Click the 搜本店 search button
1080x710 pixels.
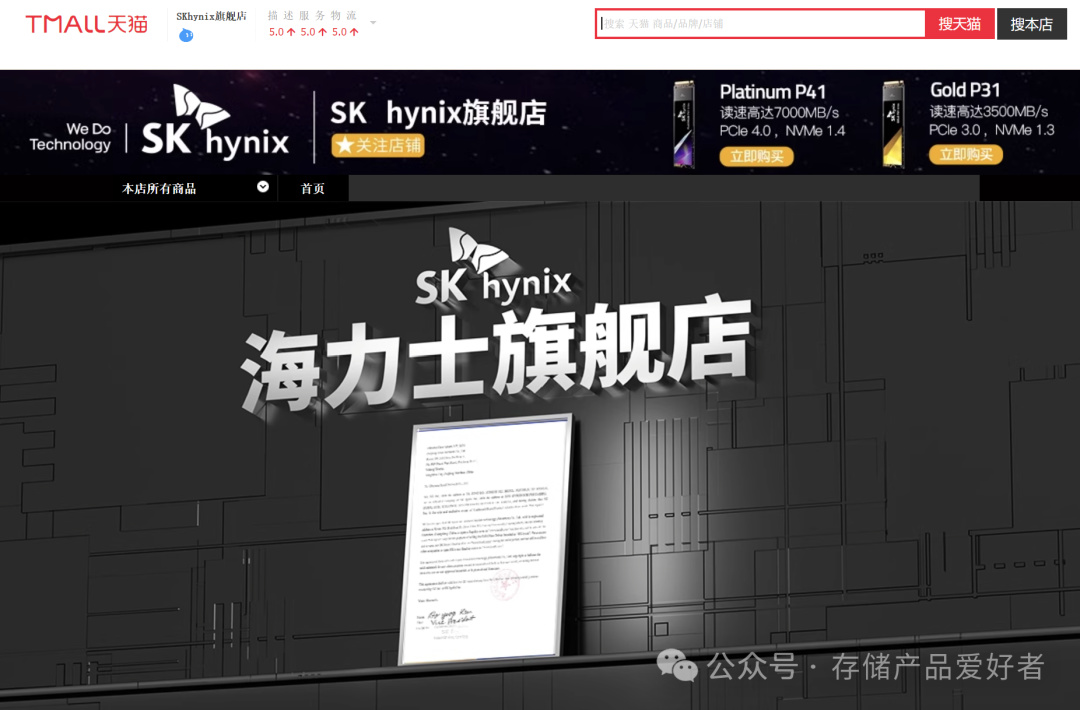coord(1031,24)
